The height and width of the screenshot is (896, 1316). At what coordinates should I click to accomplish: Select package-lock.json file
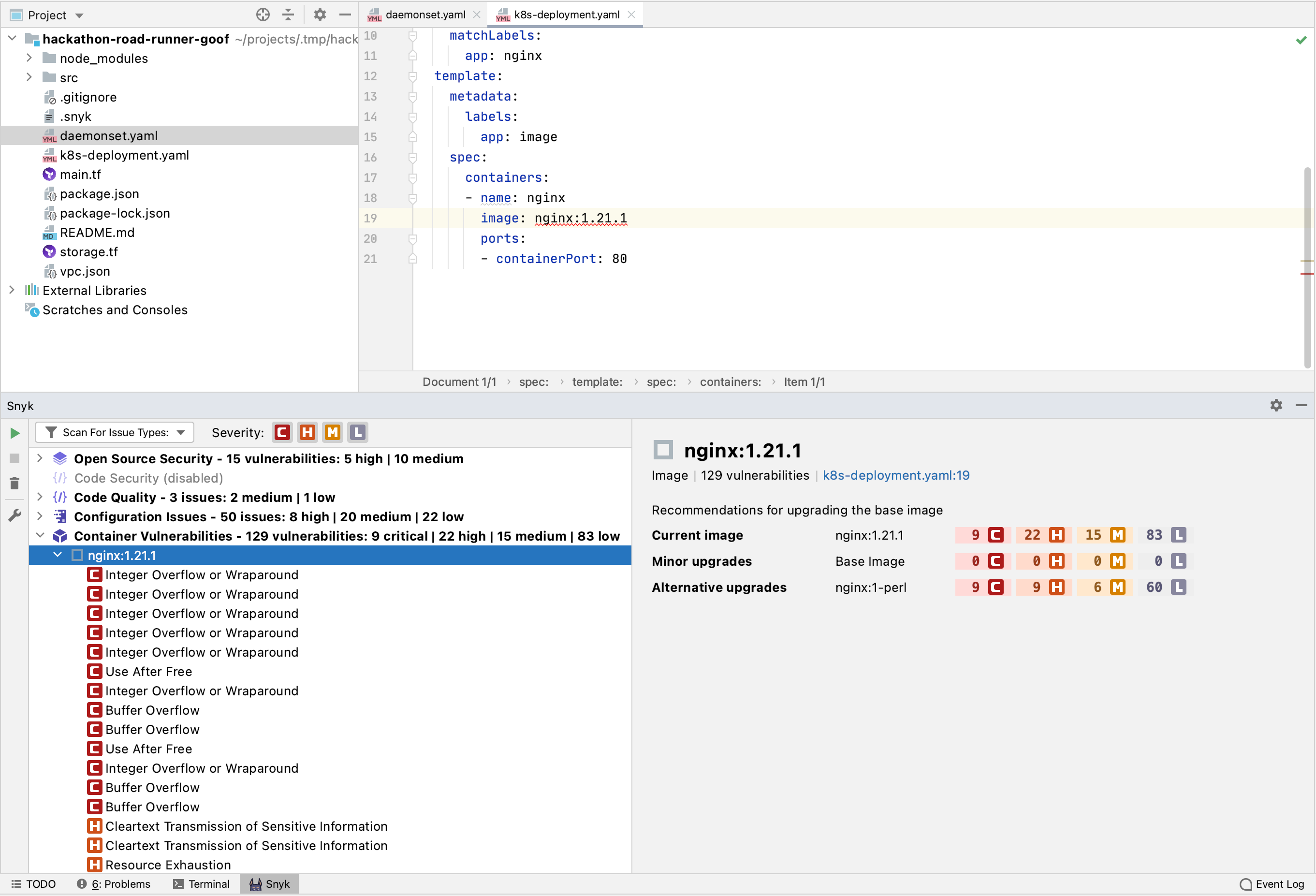[x=115, y=213]
